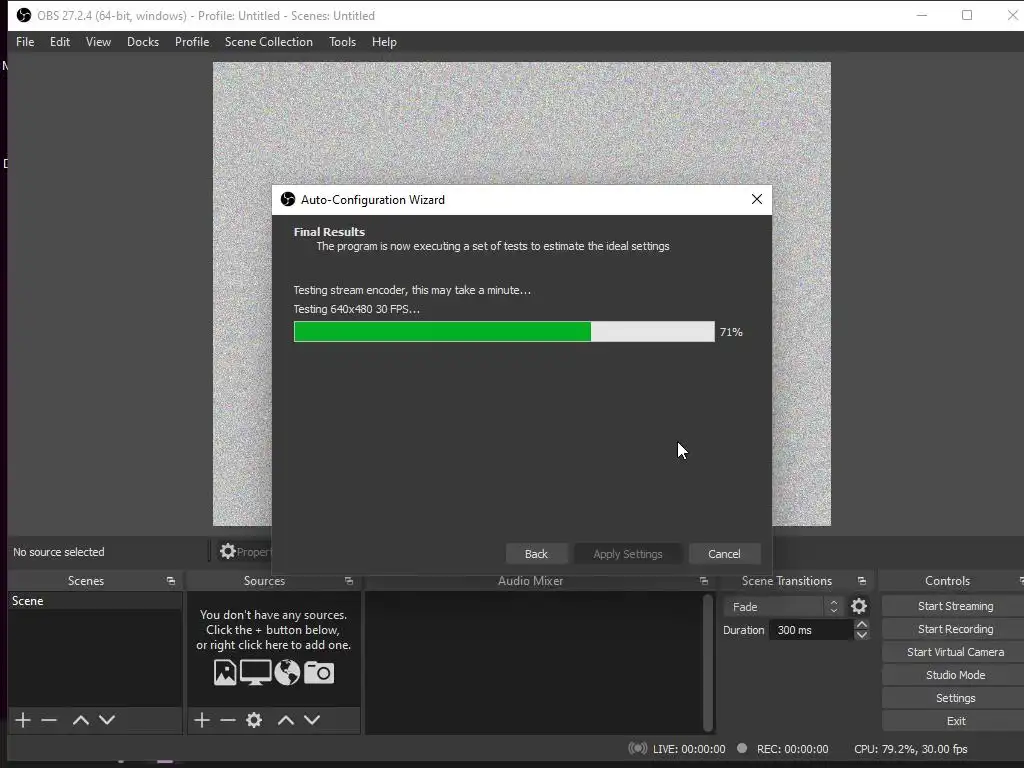Image resolution: width=1024 pixels, height=768 pixels.
Task: Increase transition duration with up arrow
Action: click(x=861, y=625)
